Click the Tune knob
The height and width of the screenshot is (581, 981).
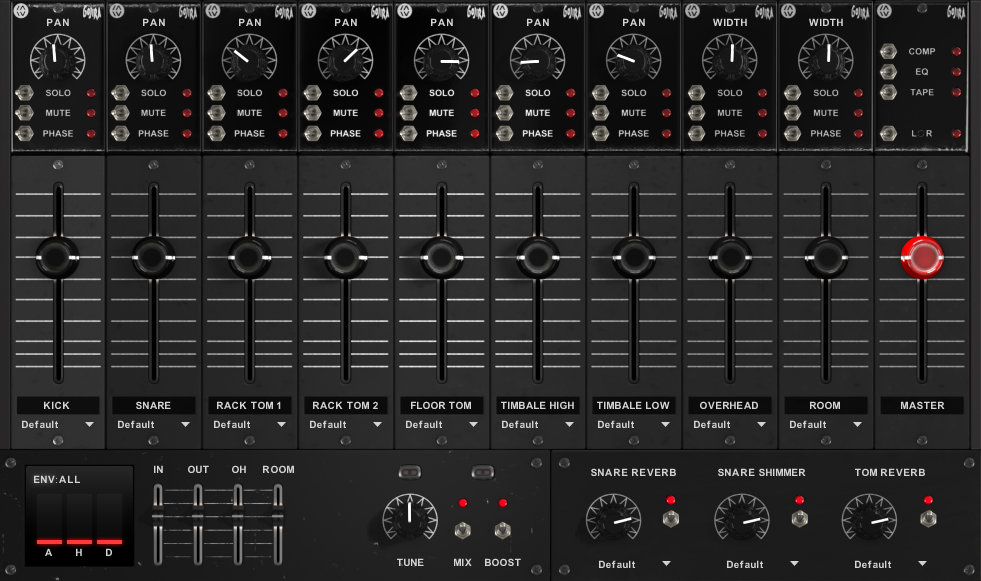click(x=410, y=520)
